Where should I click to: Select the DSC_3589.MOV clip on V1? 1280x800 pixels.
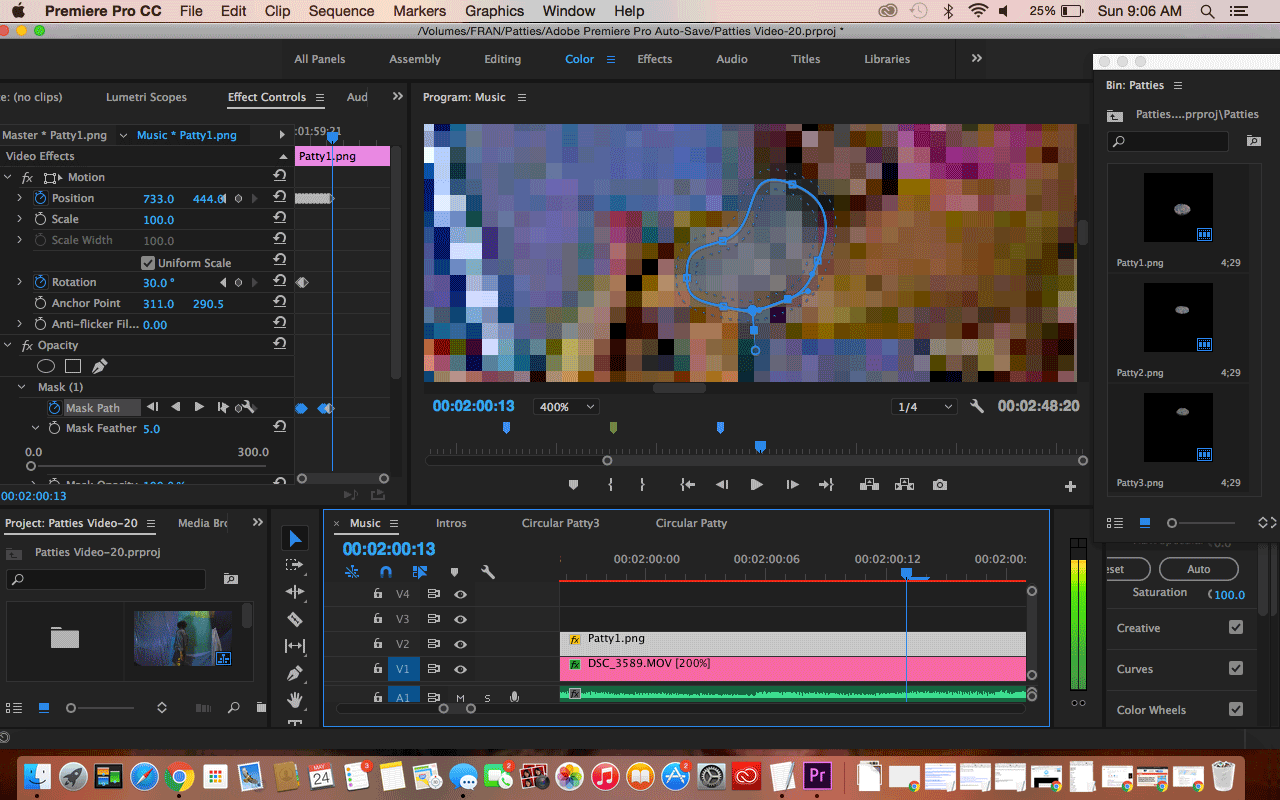click(793, 669)
